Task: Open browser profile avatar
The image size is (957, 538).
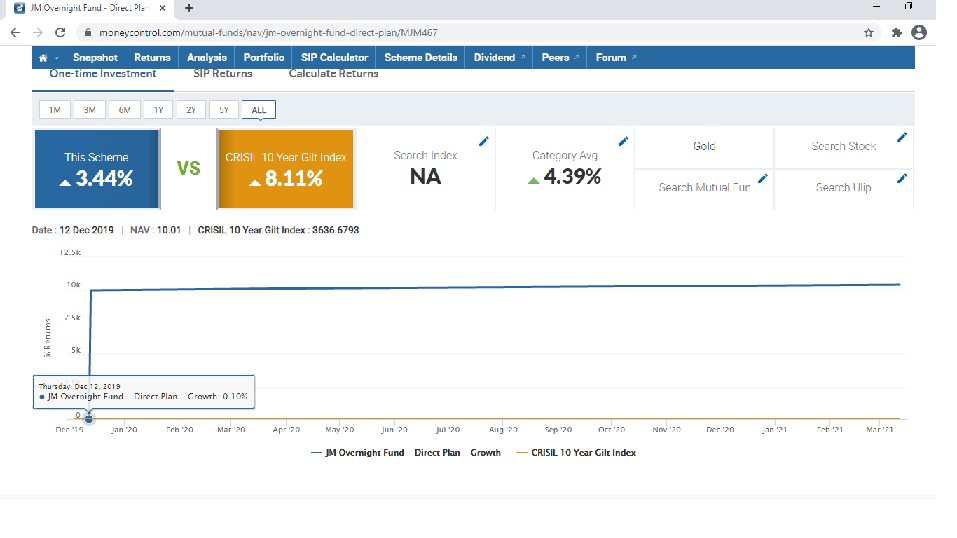Action: click(919, 32)
